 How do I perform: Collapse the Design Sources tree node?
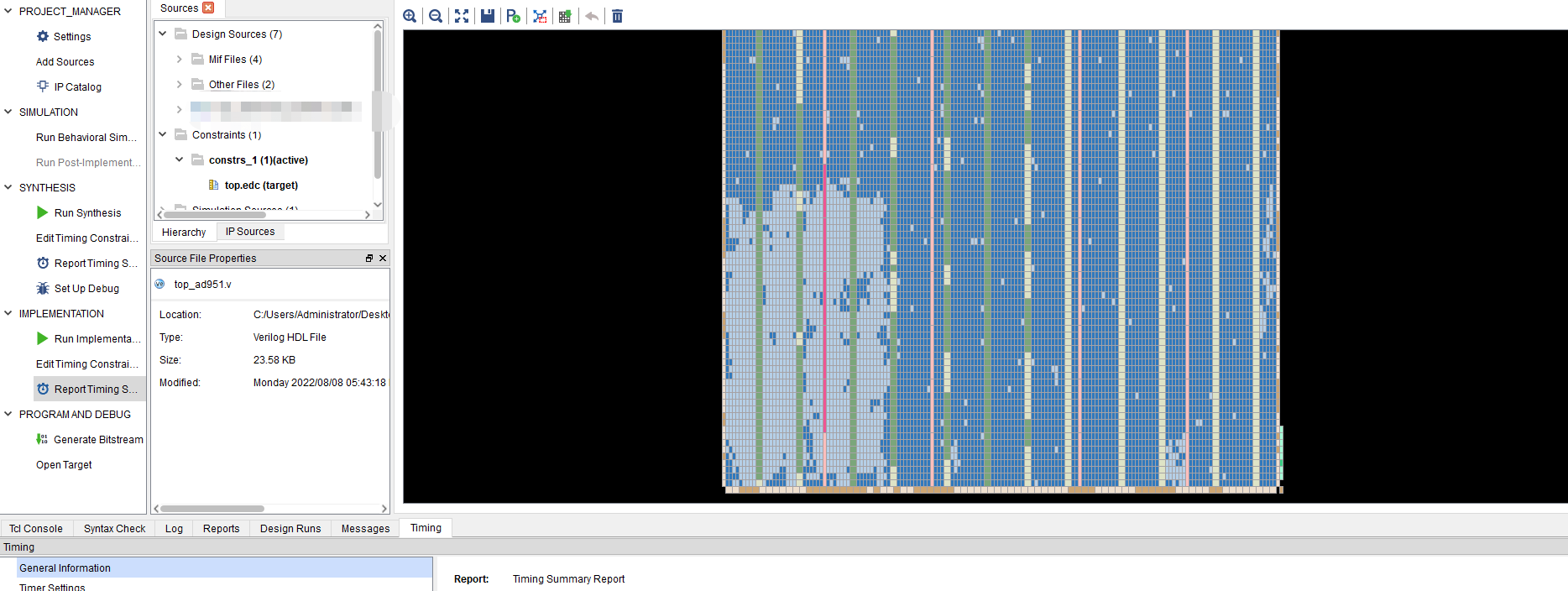163,34
